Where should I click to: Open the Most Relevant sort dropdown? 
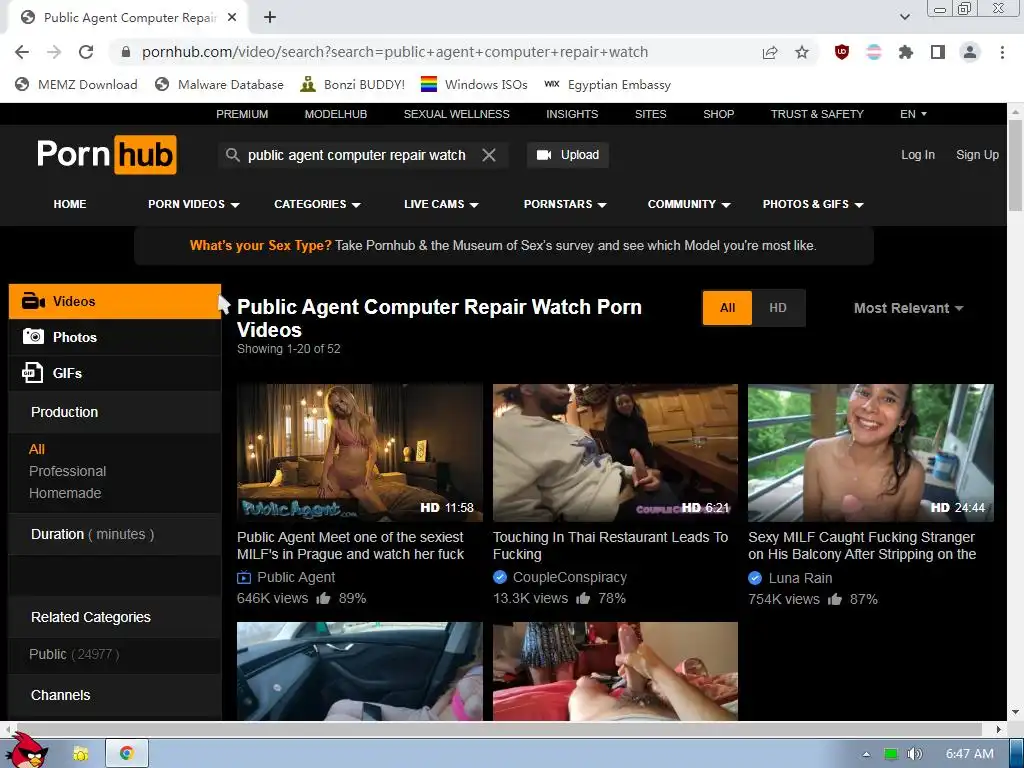click(908, 308)
